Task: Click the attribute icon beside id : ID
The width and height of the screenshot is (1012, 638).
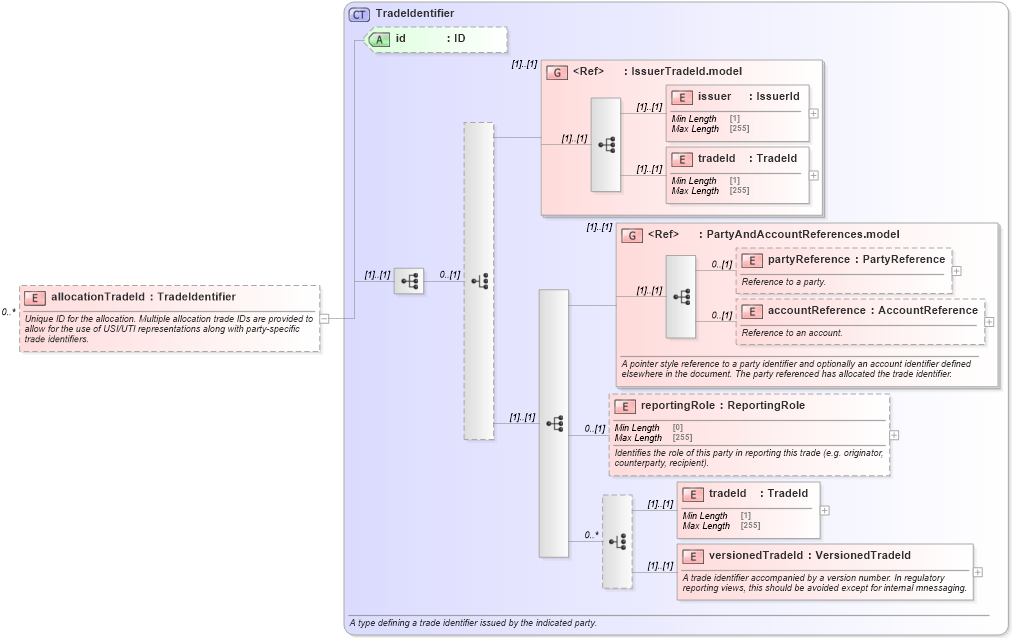Action: click(379, 39)
